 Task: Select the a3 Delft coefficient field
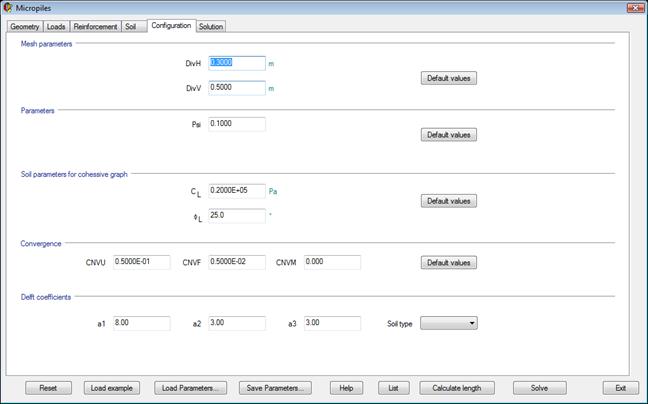coord(332,323)
